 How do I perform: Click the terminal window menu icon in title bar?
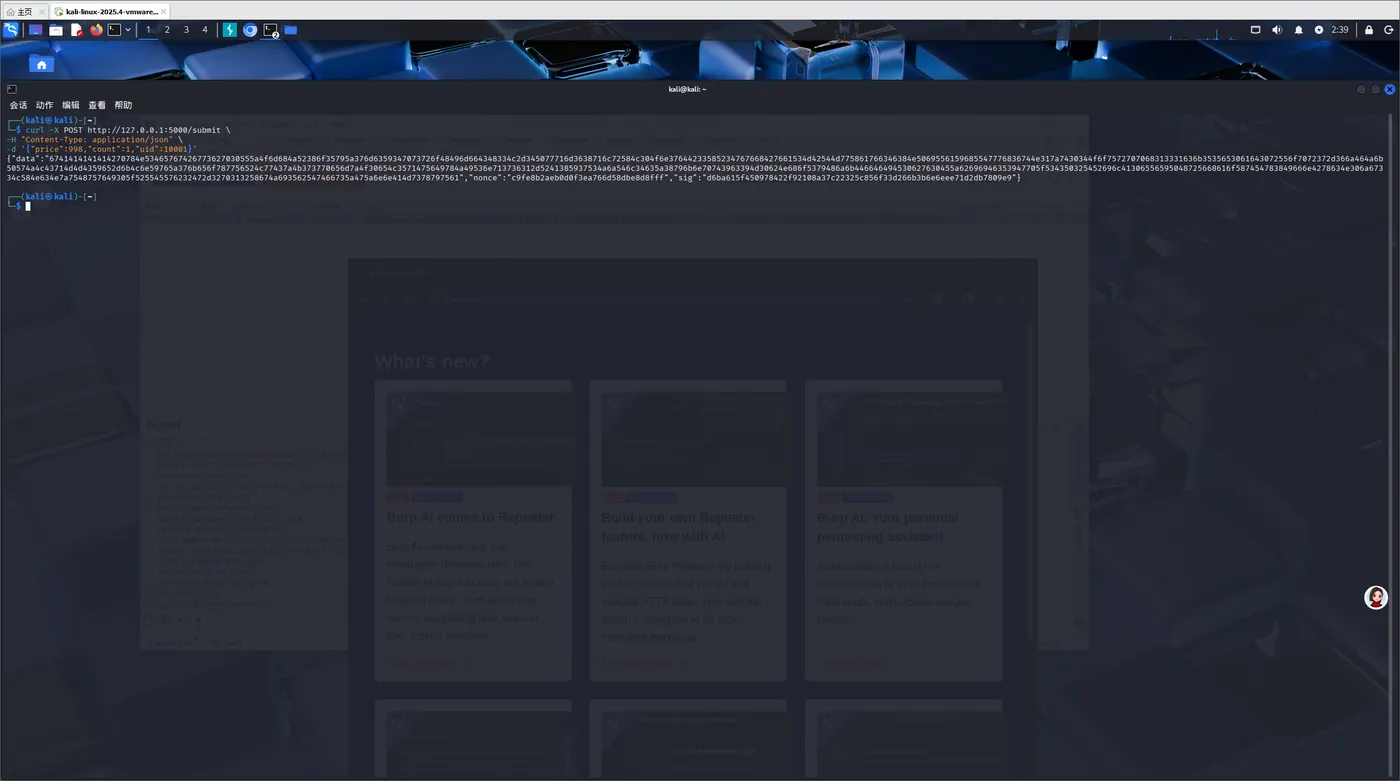(12, 89)
